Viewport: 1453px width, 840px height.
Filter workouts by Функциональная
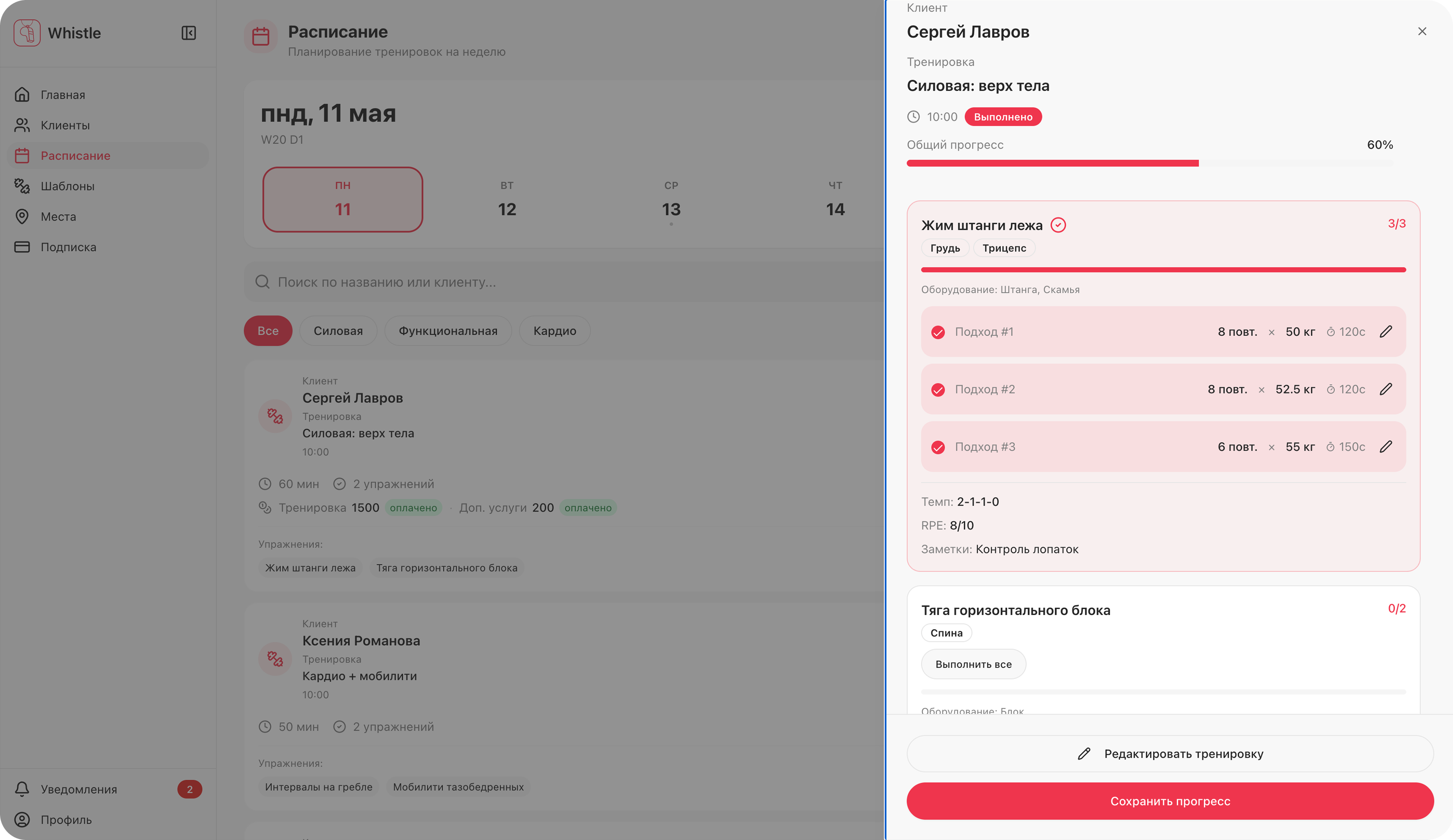[448, 331]
